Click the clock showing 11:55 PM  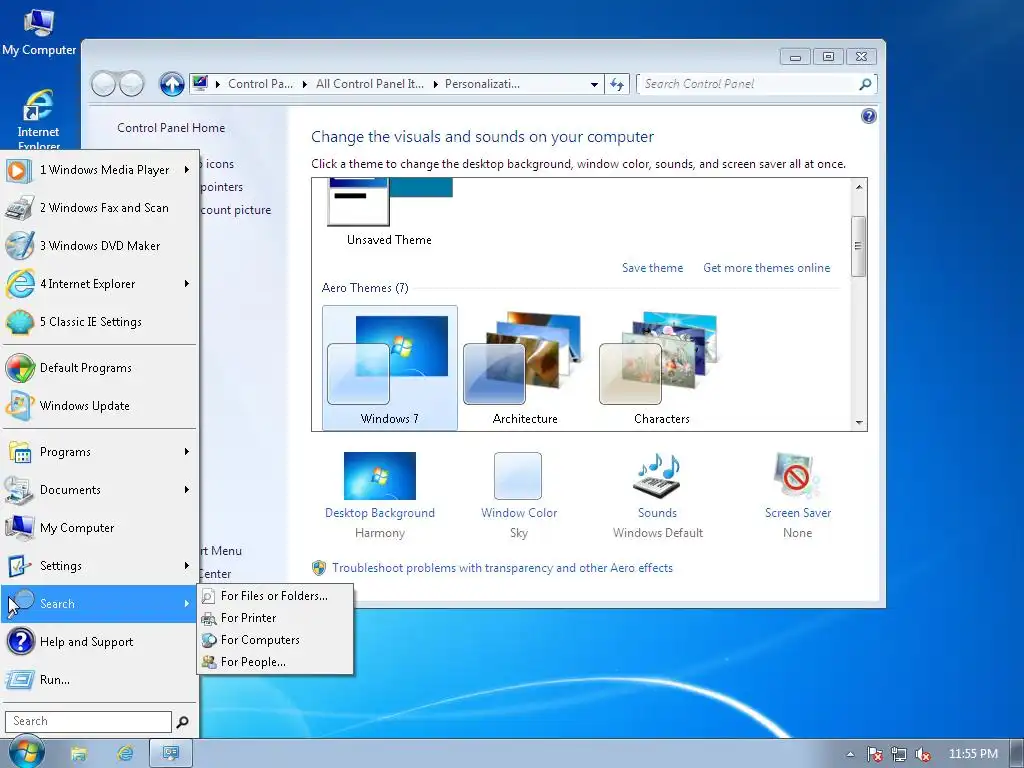point(973,754)
